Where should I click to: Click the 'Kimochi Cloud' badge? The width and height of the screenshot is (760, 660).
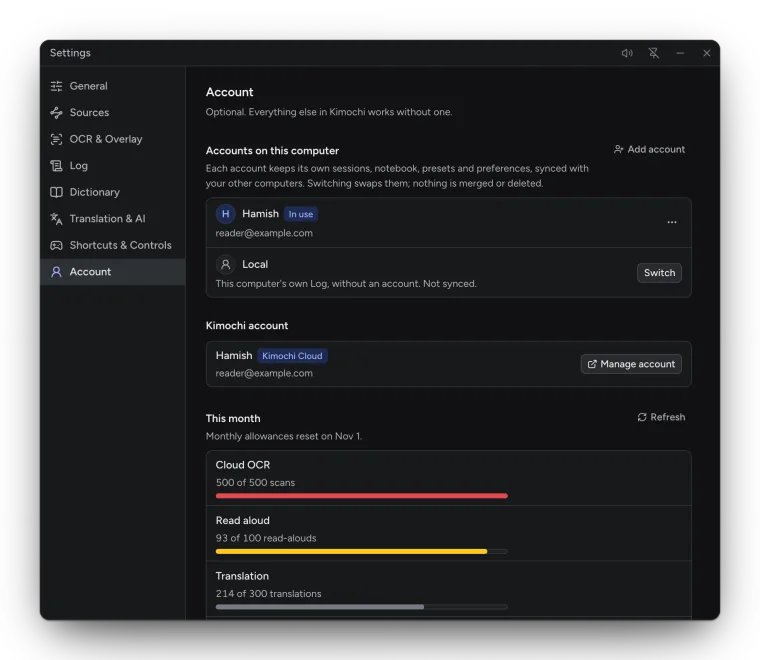click(292, 356)
